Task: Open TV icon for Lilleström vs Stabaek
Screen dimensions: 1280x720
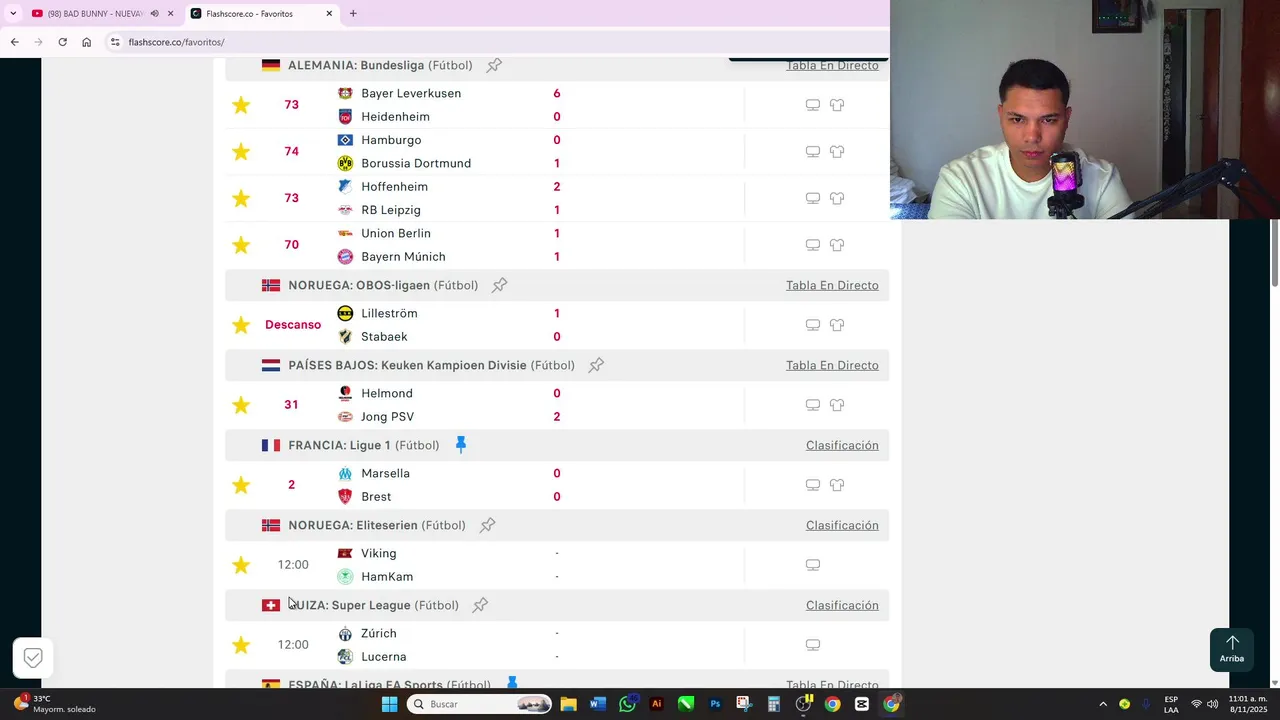Action: point(813,325)
